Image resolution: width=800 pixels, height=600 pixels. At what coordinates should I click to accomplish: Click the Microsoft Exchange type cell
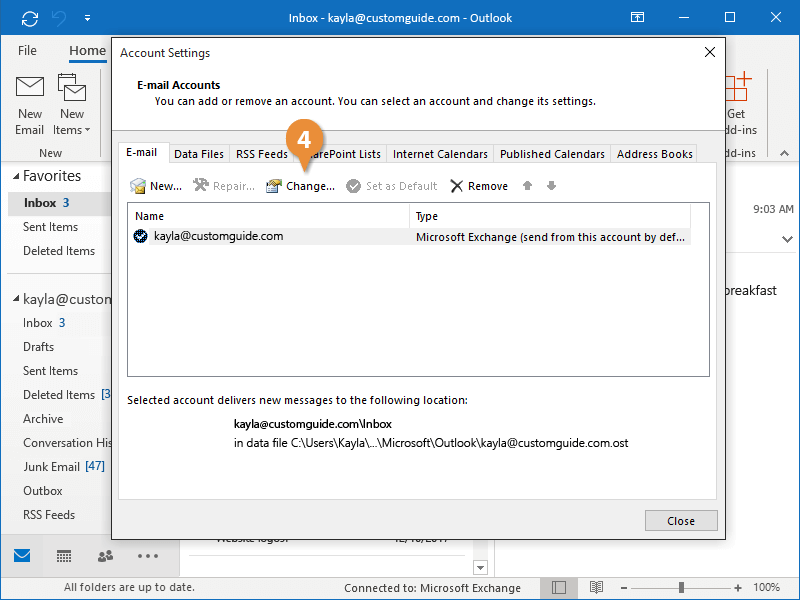pos(551,237)
